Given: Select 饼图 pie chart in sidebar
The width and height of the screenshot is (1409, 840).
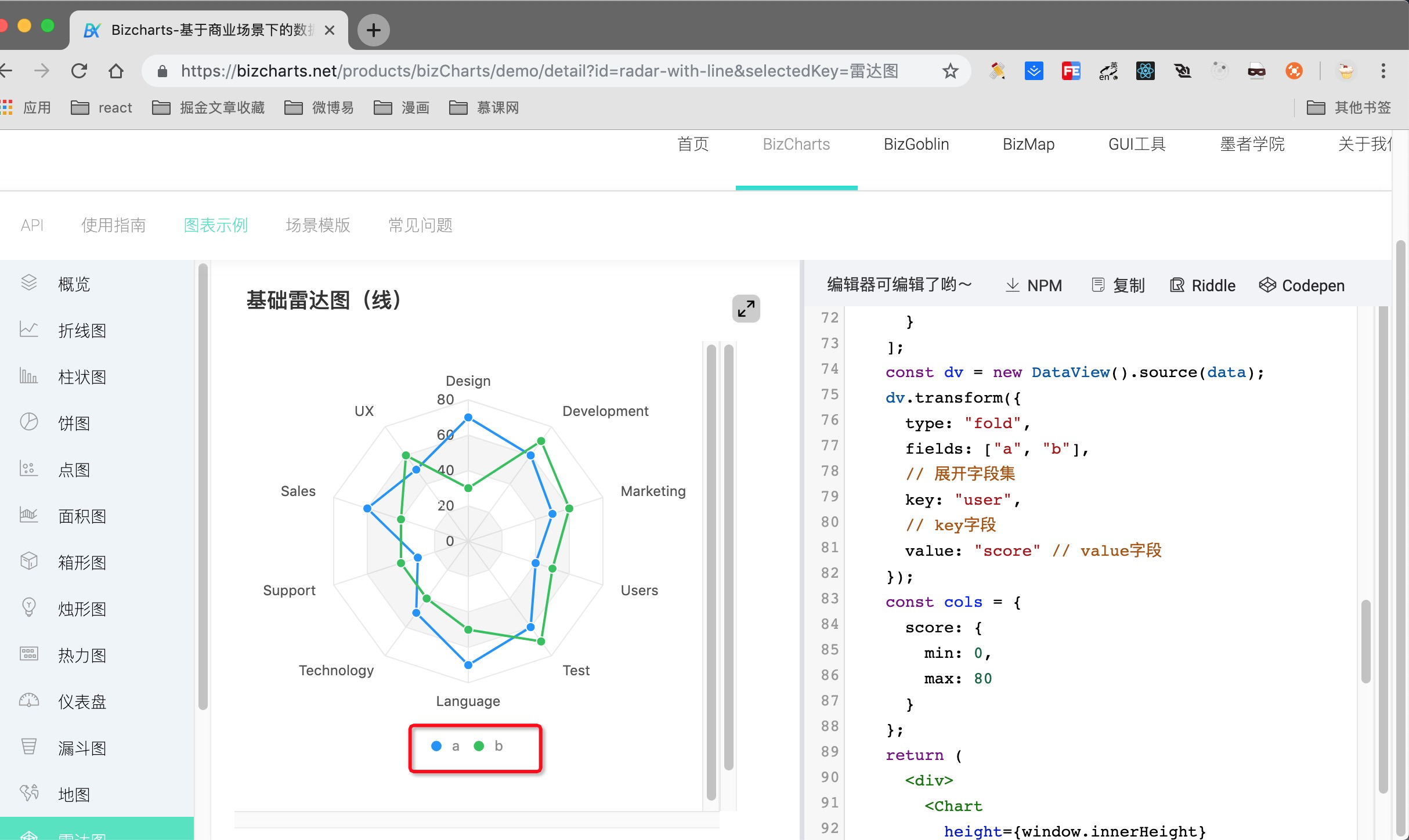Looking at the screenshot, I should point(74,423).
